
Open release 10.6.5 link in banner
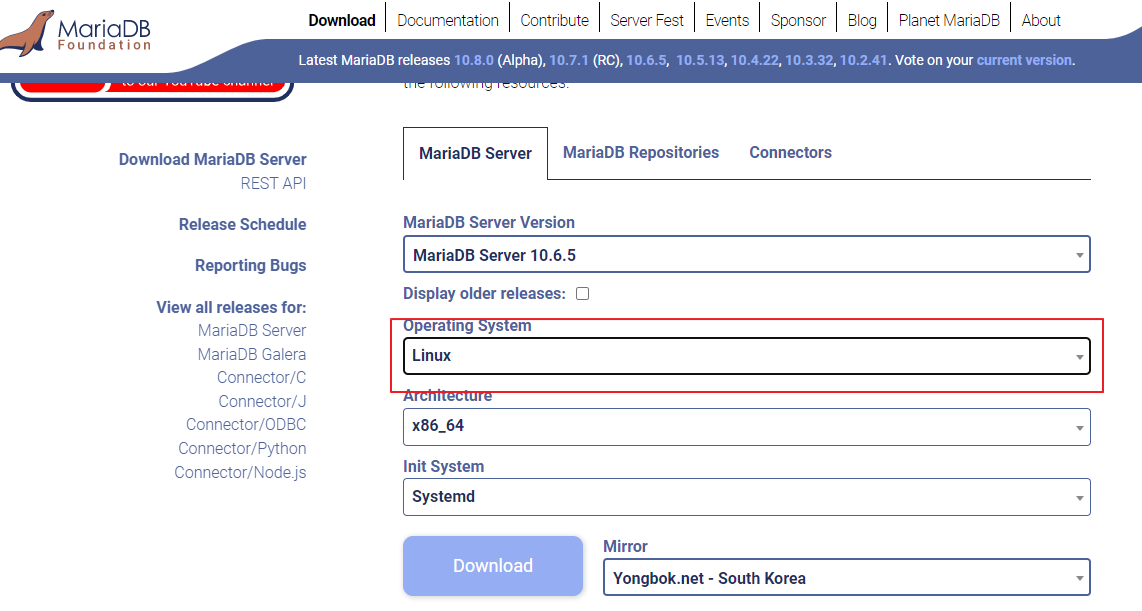pos(646,60)
